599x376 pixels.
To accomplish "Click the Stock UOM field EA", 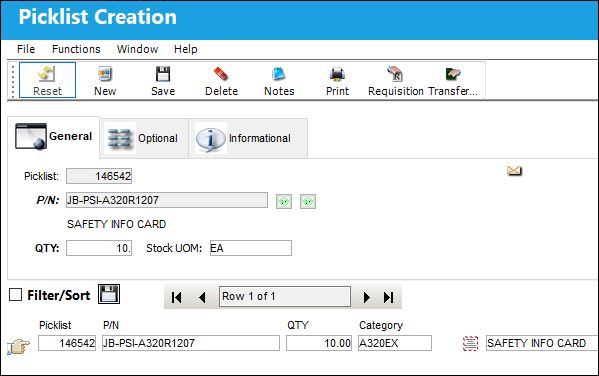I will click(251, 248).
